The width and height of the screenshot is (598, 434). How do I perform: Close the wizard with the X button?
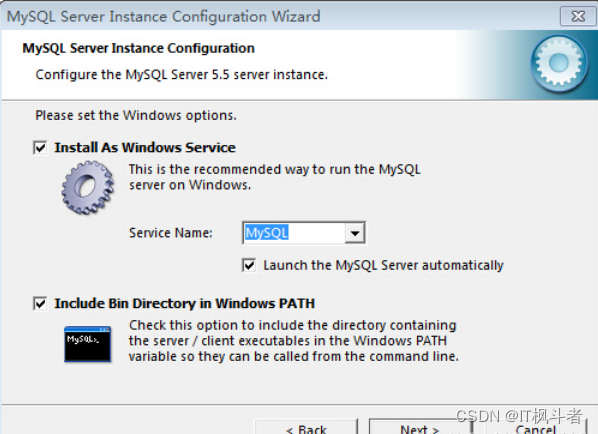tap(578, 16)
